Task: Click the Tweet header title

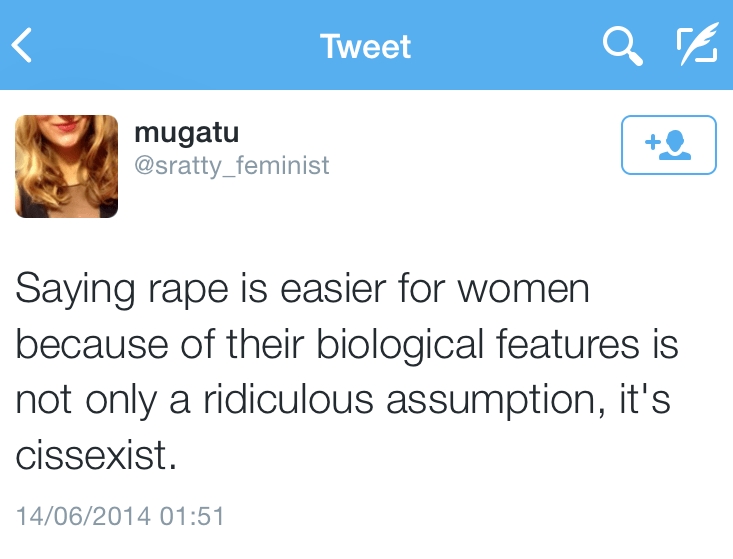Action: (366, 46)
